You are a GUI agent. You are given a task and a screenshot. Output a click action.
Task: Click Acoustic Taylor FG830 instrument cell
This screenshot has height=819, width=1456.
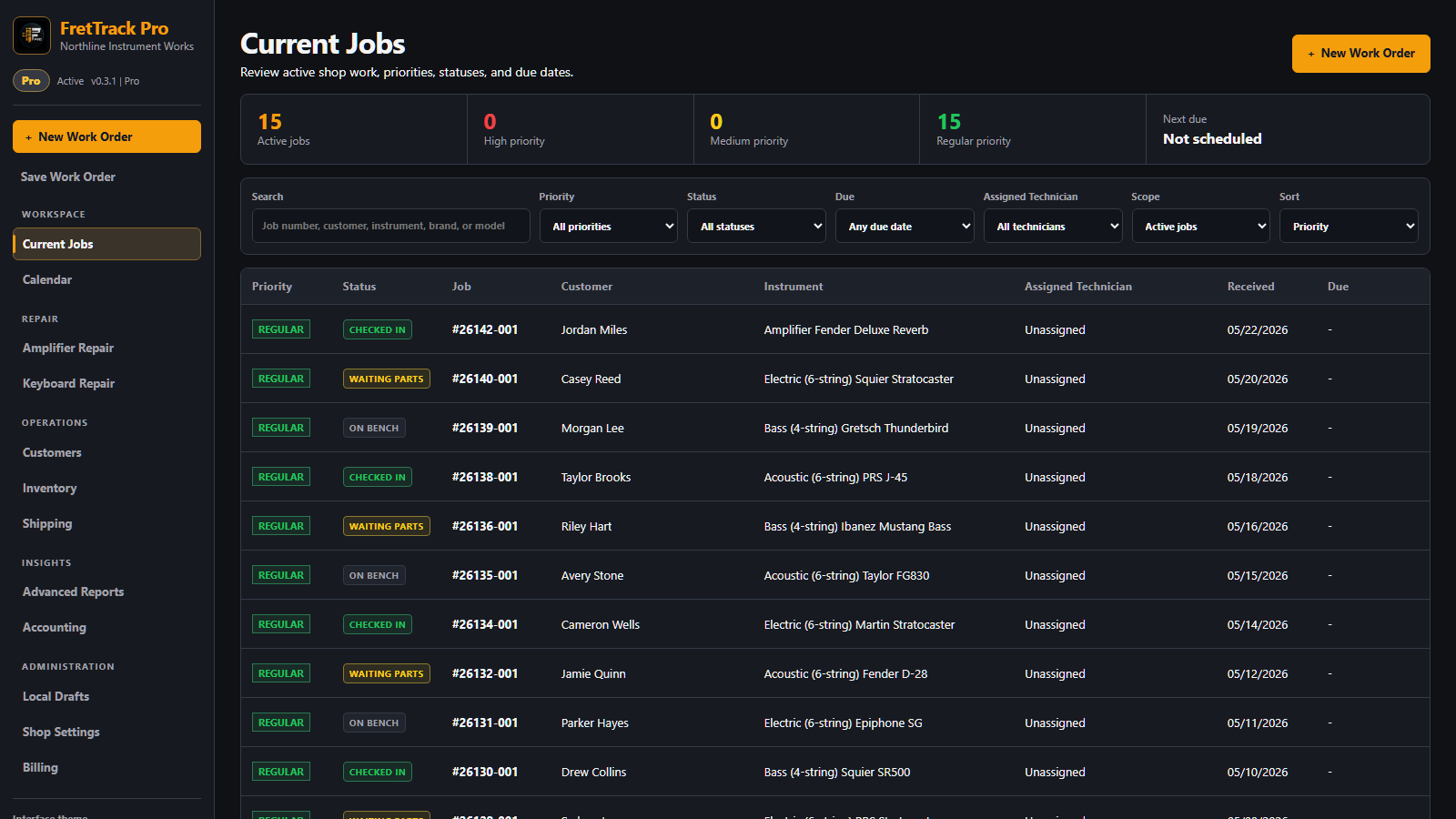846,575
